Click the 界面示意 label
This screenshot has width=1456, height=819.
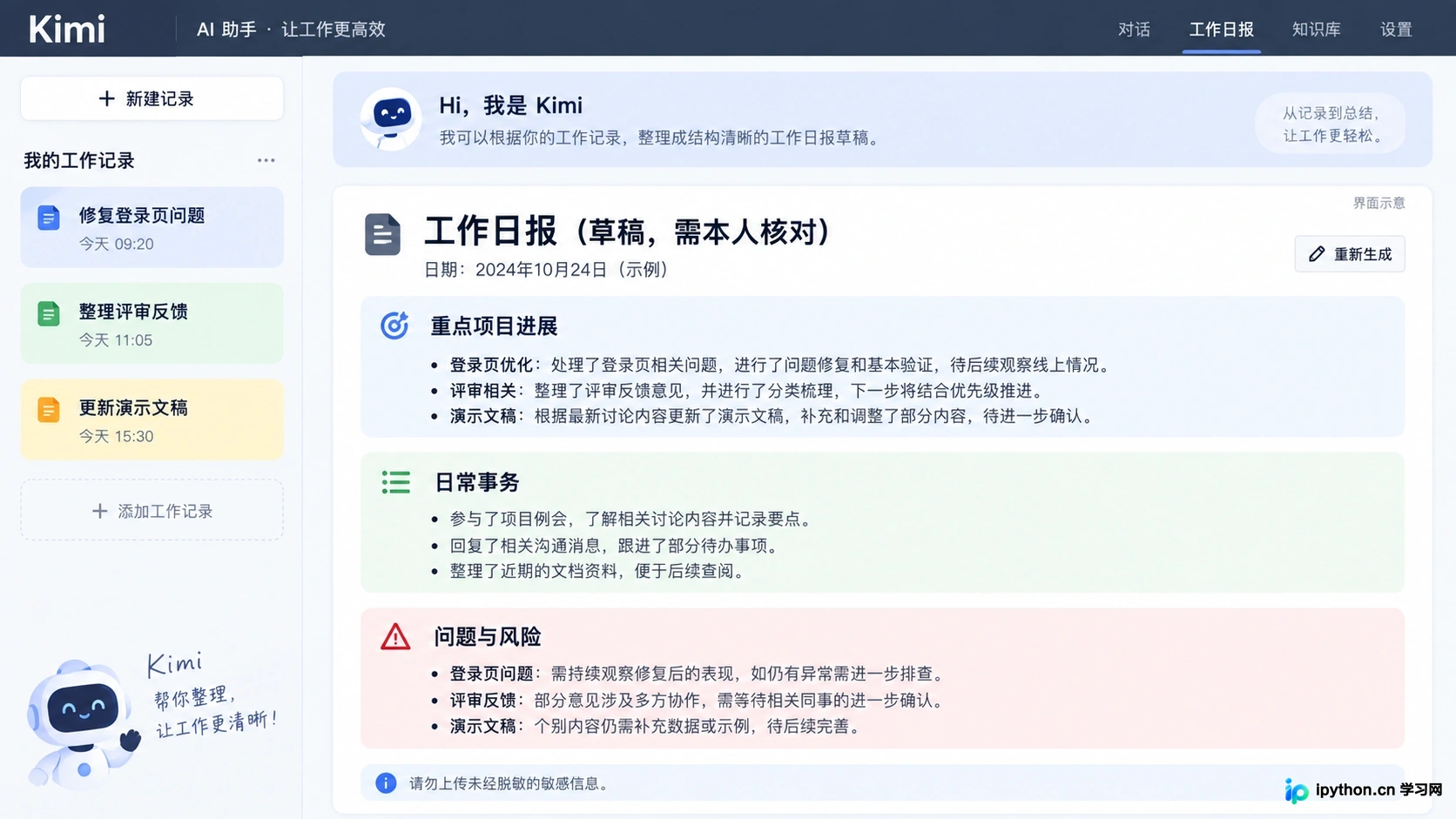(x=1378, y=203)
